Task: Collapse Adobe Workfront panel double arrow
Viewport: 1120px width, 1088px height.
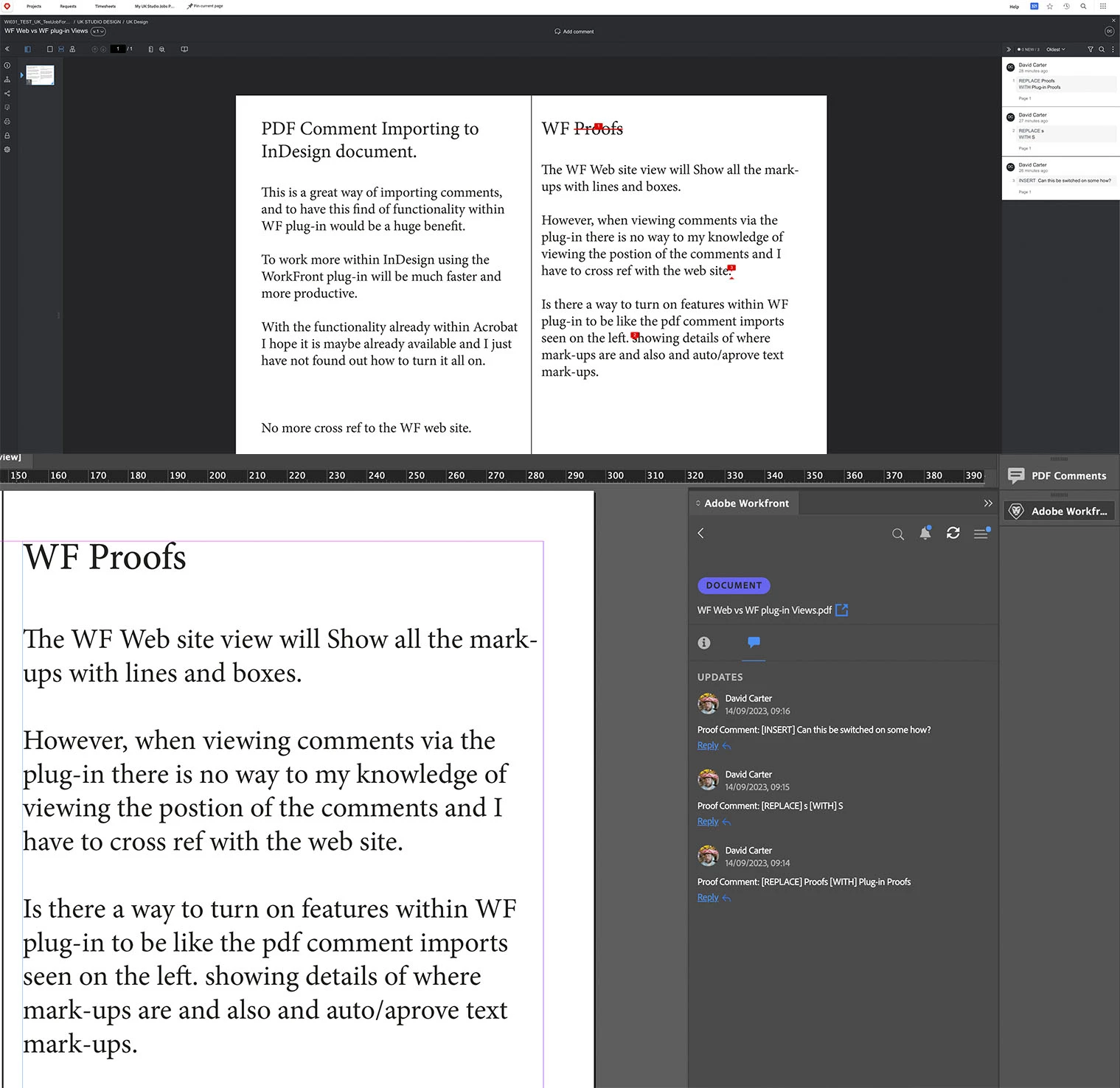Action: pos(988,503)
